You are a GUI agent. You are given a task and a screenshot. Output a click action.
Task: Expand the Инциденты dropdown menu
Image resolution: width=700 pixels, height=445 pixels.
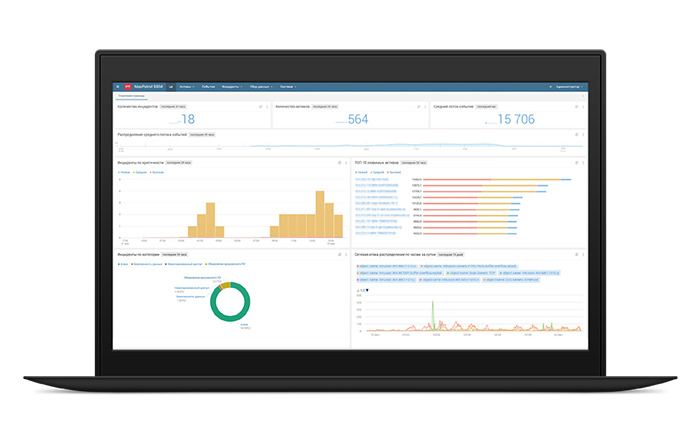tap(232, 87)
